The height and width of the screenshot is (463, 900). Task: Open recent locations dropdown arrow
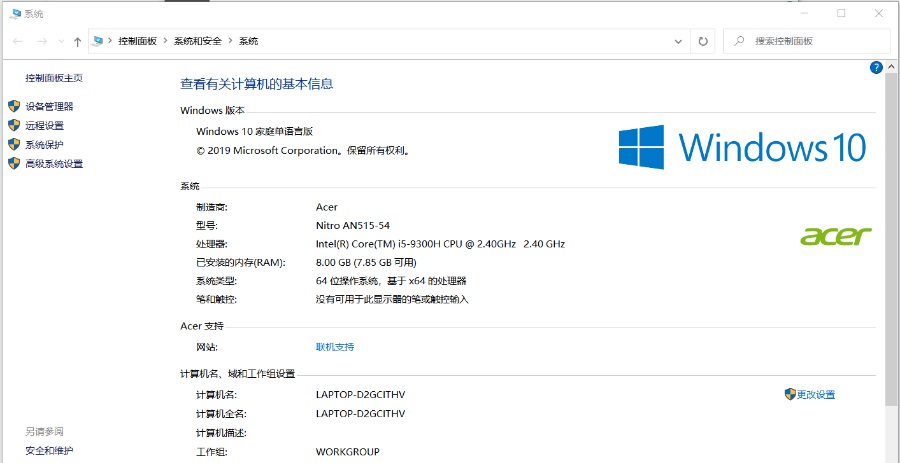pyautogui.click(x=60, y=41)
